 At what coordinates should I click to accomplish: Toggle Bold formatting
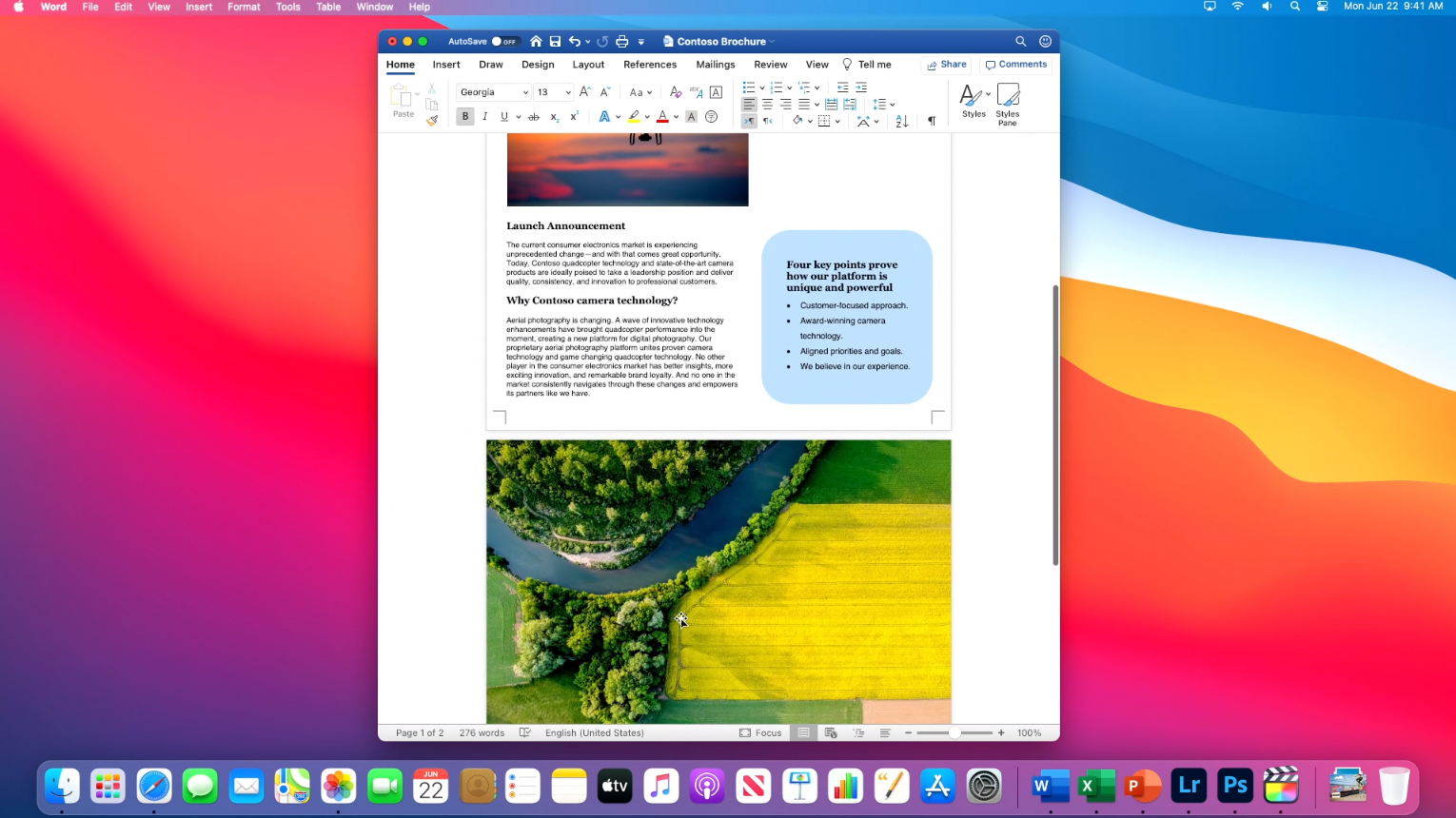(x=465, y=117)
